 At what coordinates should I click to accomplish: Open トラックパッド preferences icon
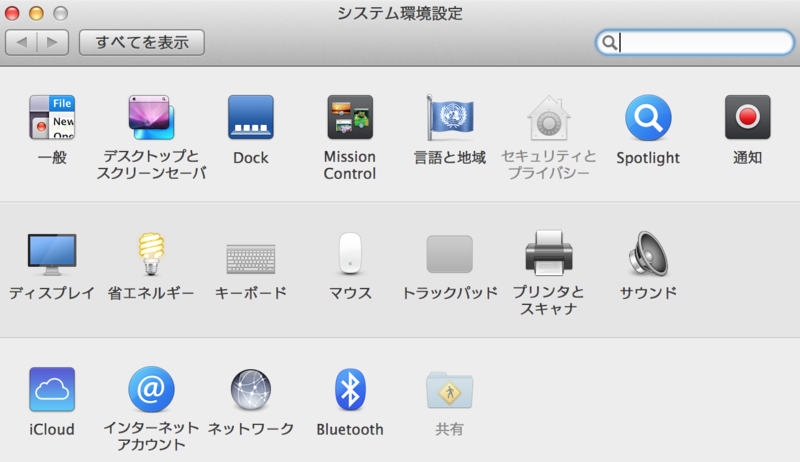pos(449,254)
